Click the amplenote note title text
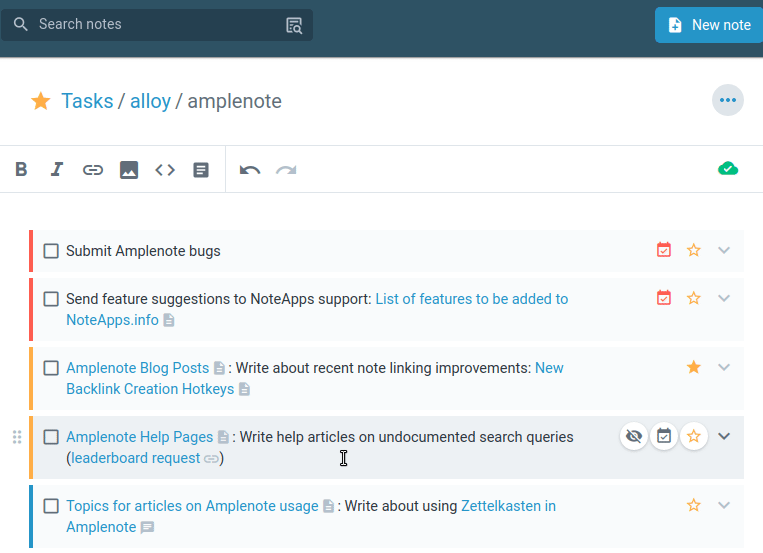 [235, 101]
